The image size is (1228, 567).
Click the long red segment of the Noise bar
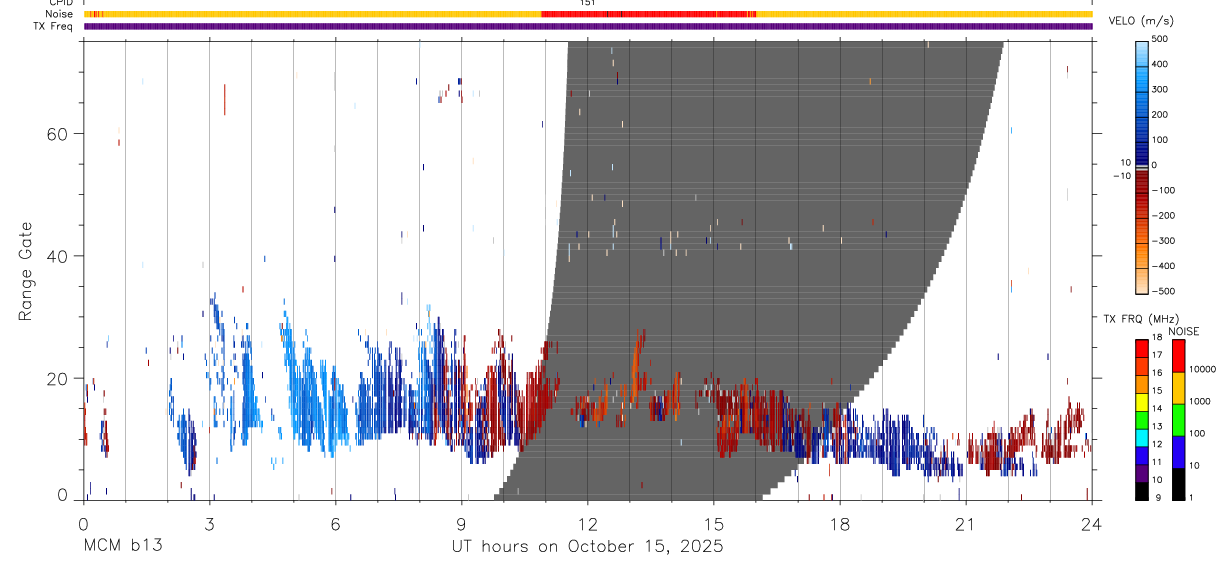coord(648,14)
